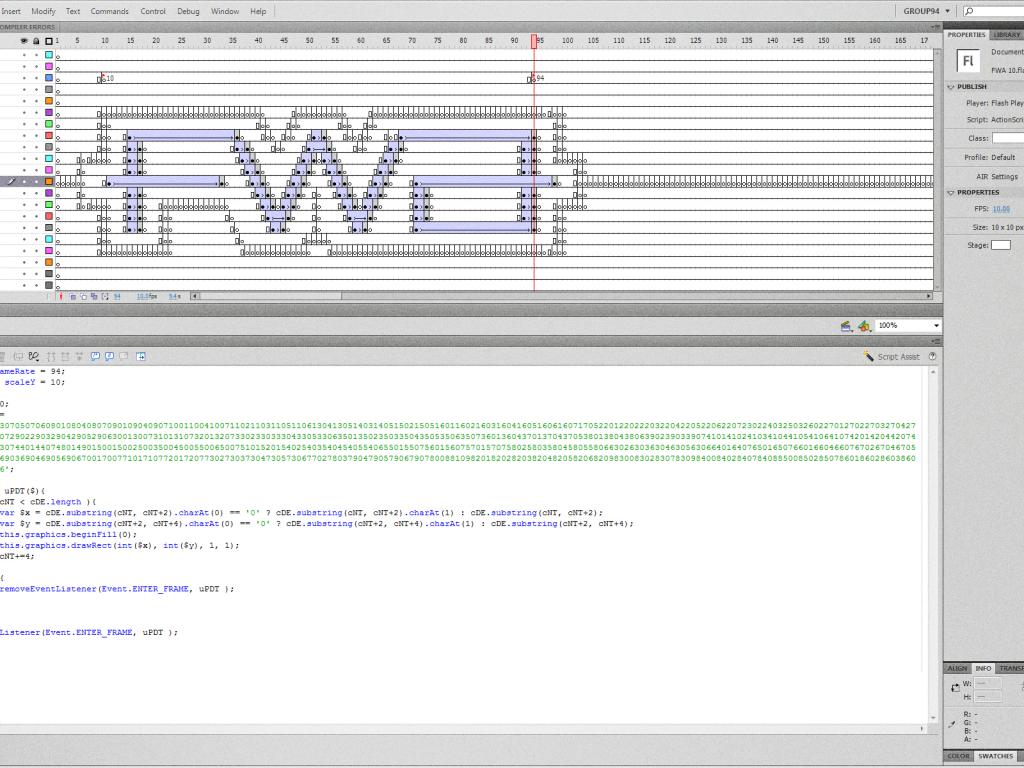Screen dimensions: 1024x768
Task: Toggle Show All Layers as Outlines
Action: 48,41
